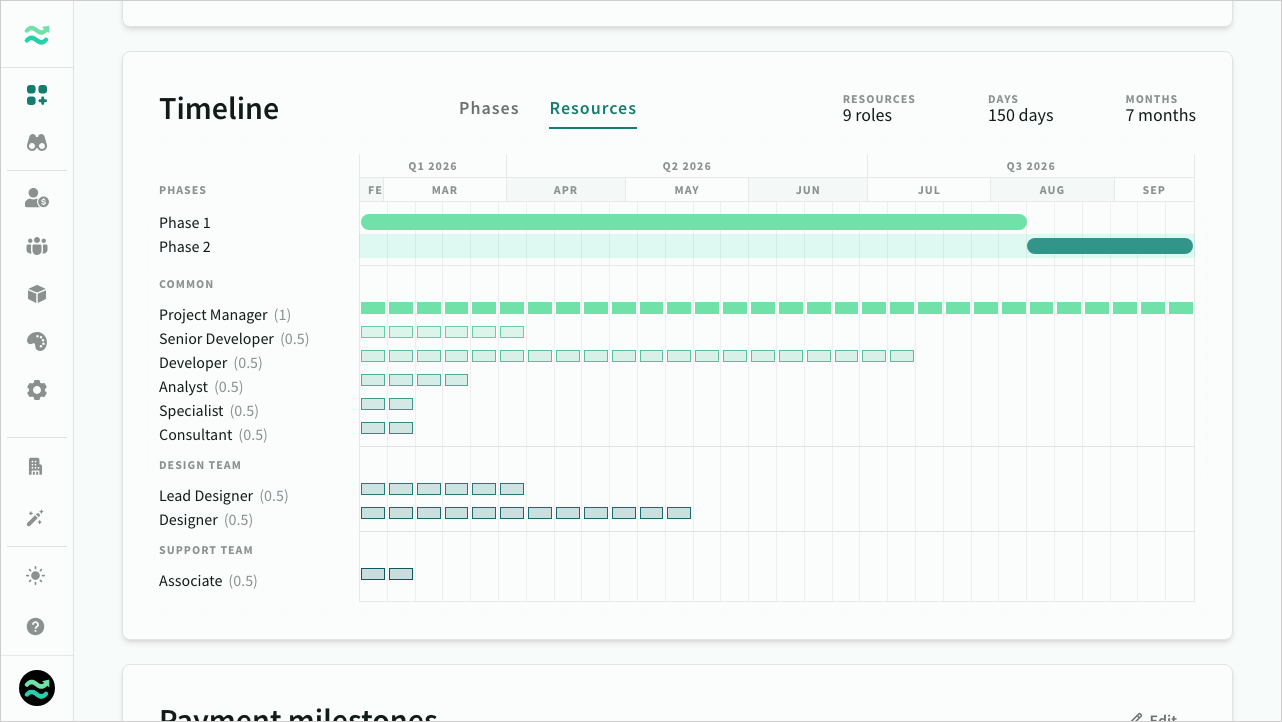Click the cube box icon in sidebar

(37, 294)
